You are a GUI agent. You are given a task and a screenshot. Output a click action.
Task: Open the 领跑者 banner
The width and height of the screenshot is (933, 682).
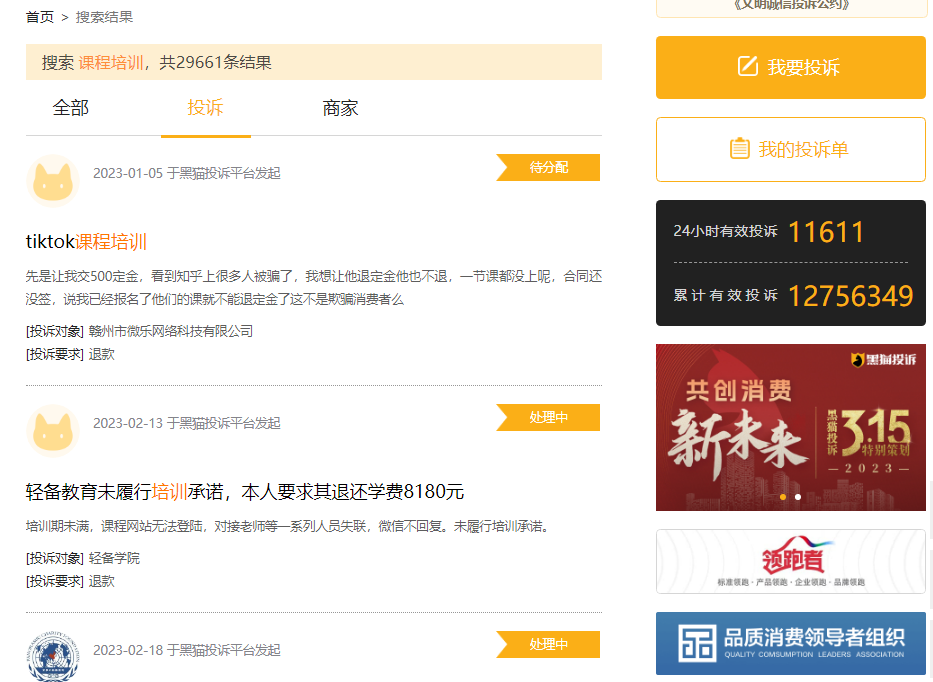tap(791, 561)
